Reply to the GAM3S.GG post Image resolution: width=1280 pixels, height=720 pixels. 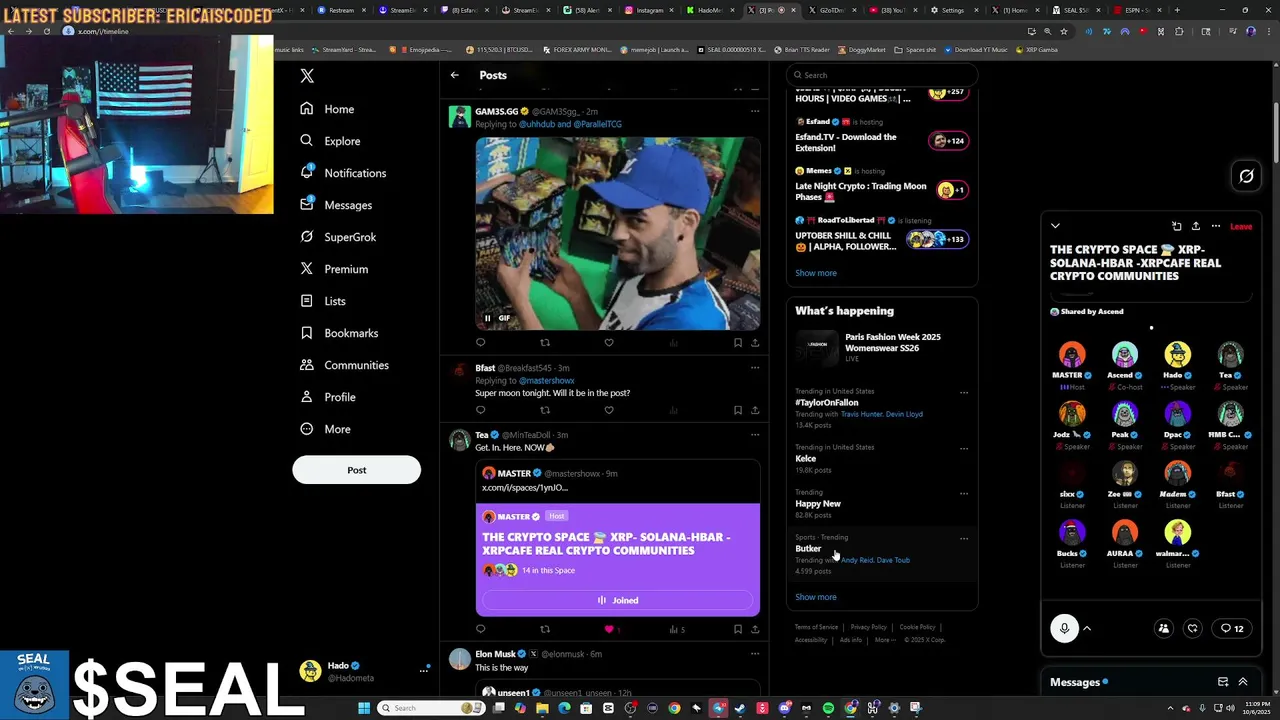(x=480, y=342)
